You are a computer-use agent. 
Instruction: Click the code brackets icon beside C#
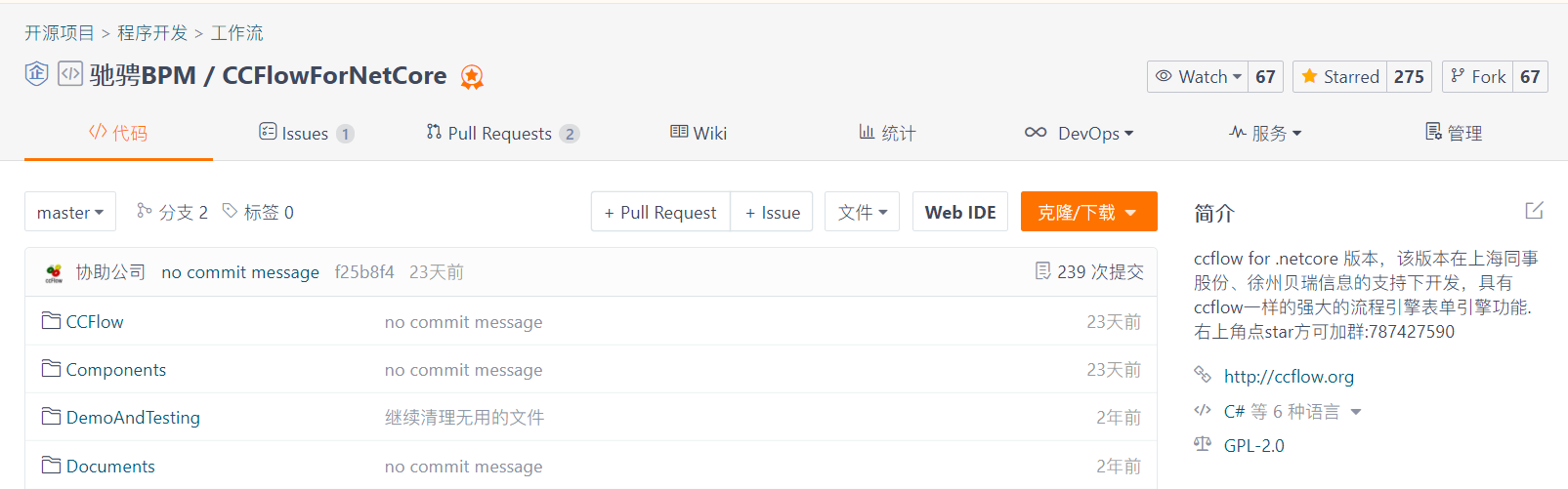click(x=1203, y=410)
